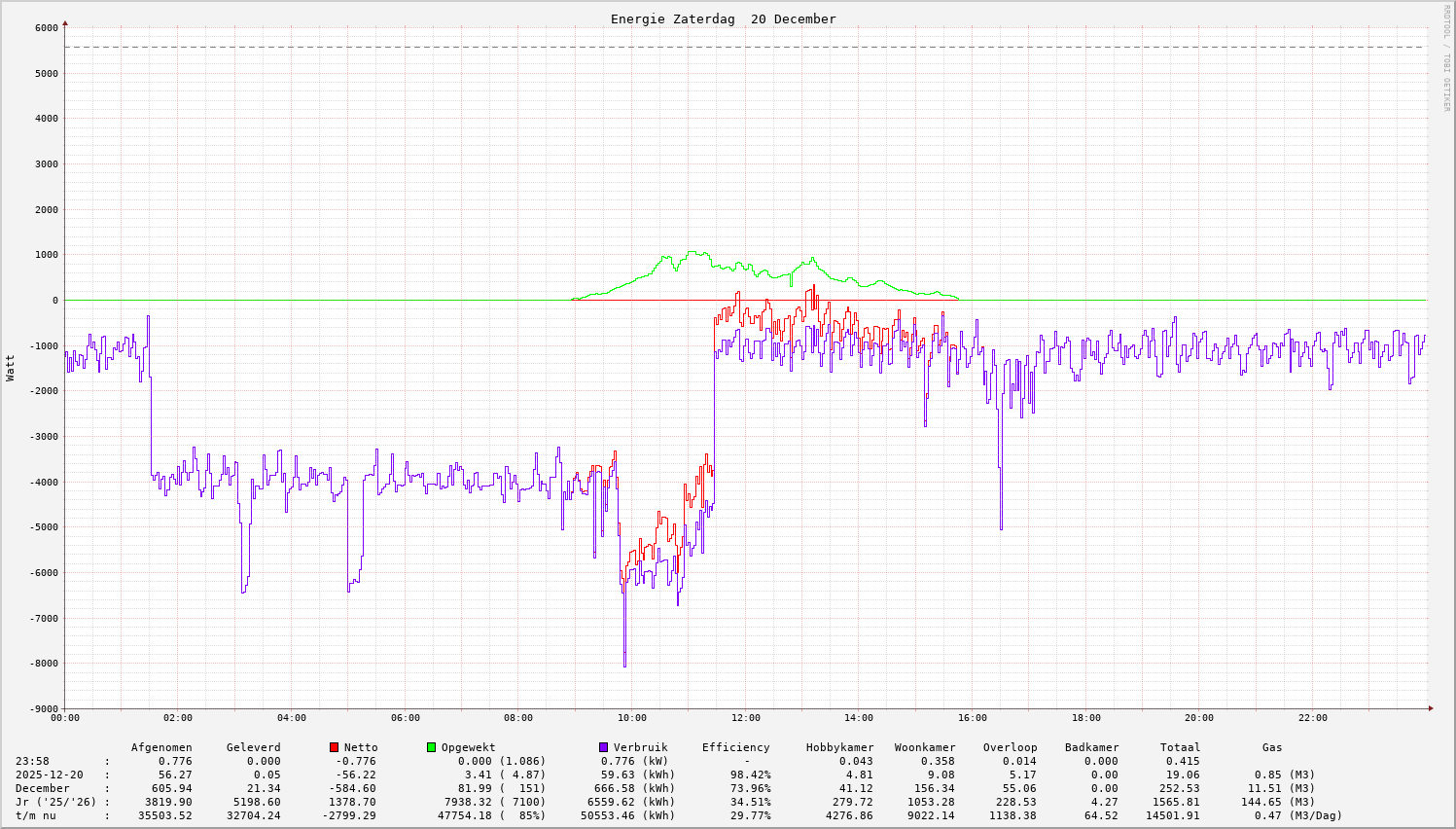This screenshot has height=829, width=1456.
Task: Click the 06:00 time axis label
Action: click(405, 718)
